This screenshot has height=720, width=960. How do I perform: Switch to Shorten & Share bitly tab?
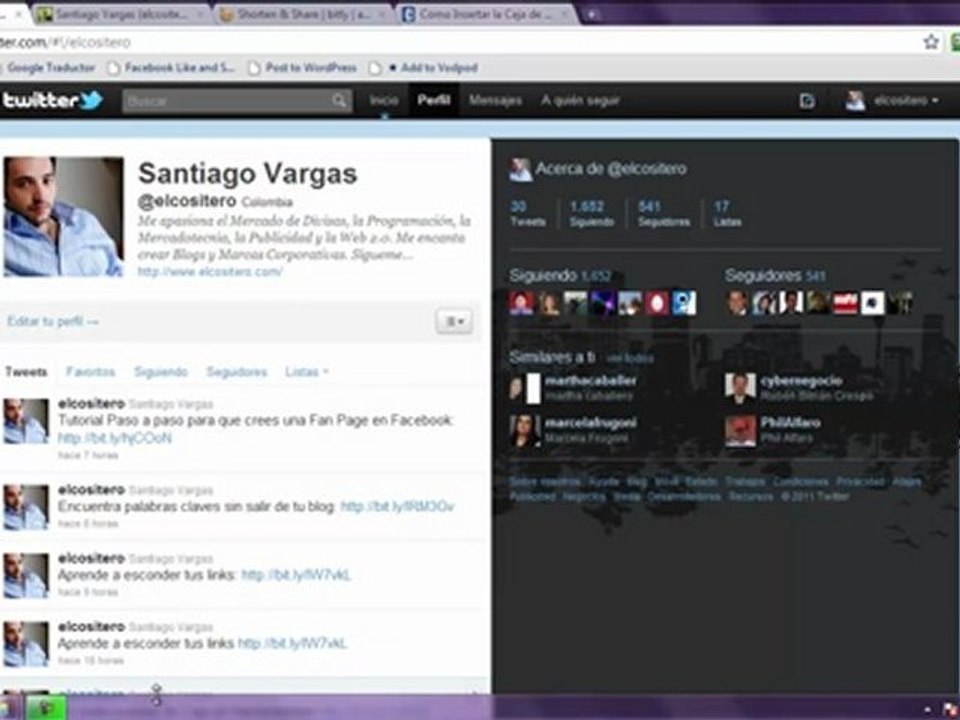[304, 15]
